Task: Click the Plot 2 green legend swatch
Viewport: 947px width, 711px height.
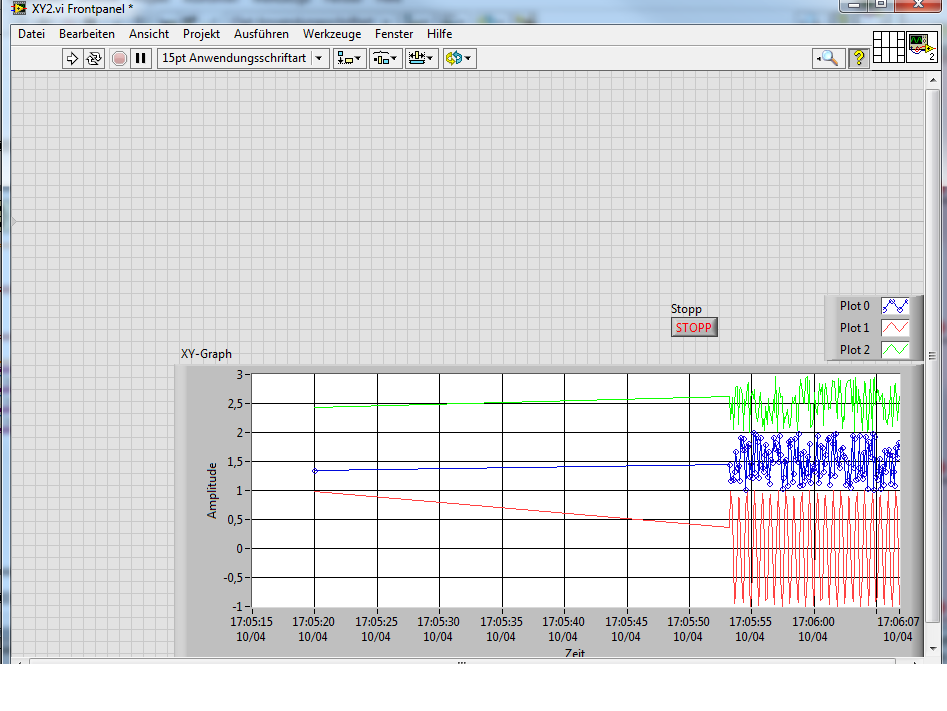Action: point(895,350)
